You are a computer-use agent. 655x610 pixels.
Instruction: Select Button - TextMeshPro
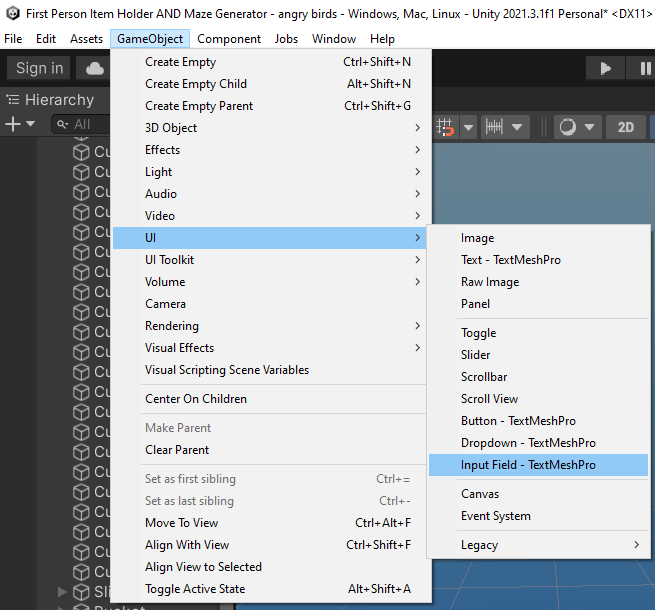tap(538, 421)
